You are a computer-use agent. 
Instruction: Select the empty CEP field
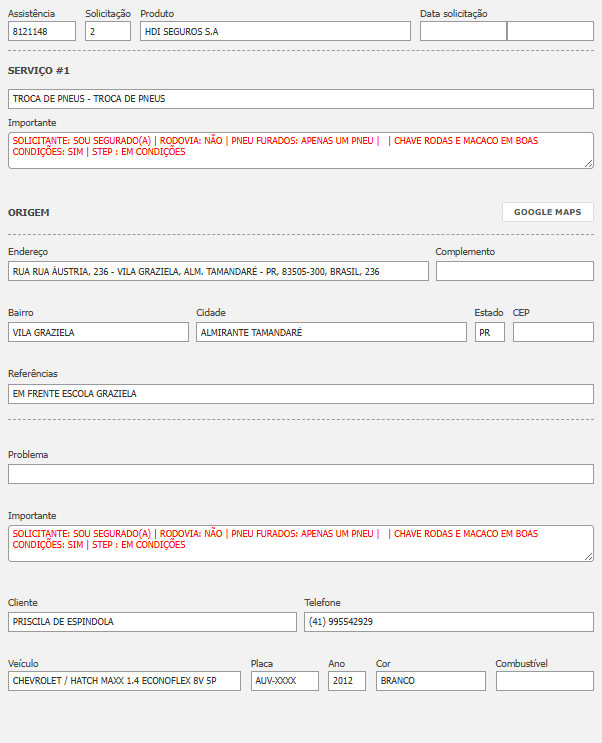pyautogui.click(x=553, y=332)
